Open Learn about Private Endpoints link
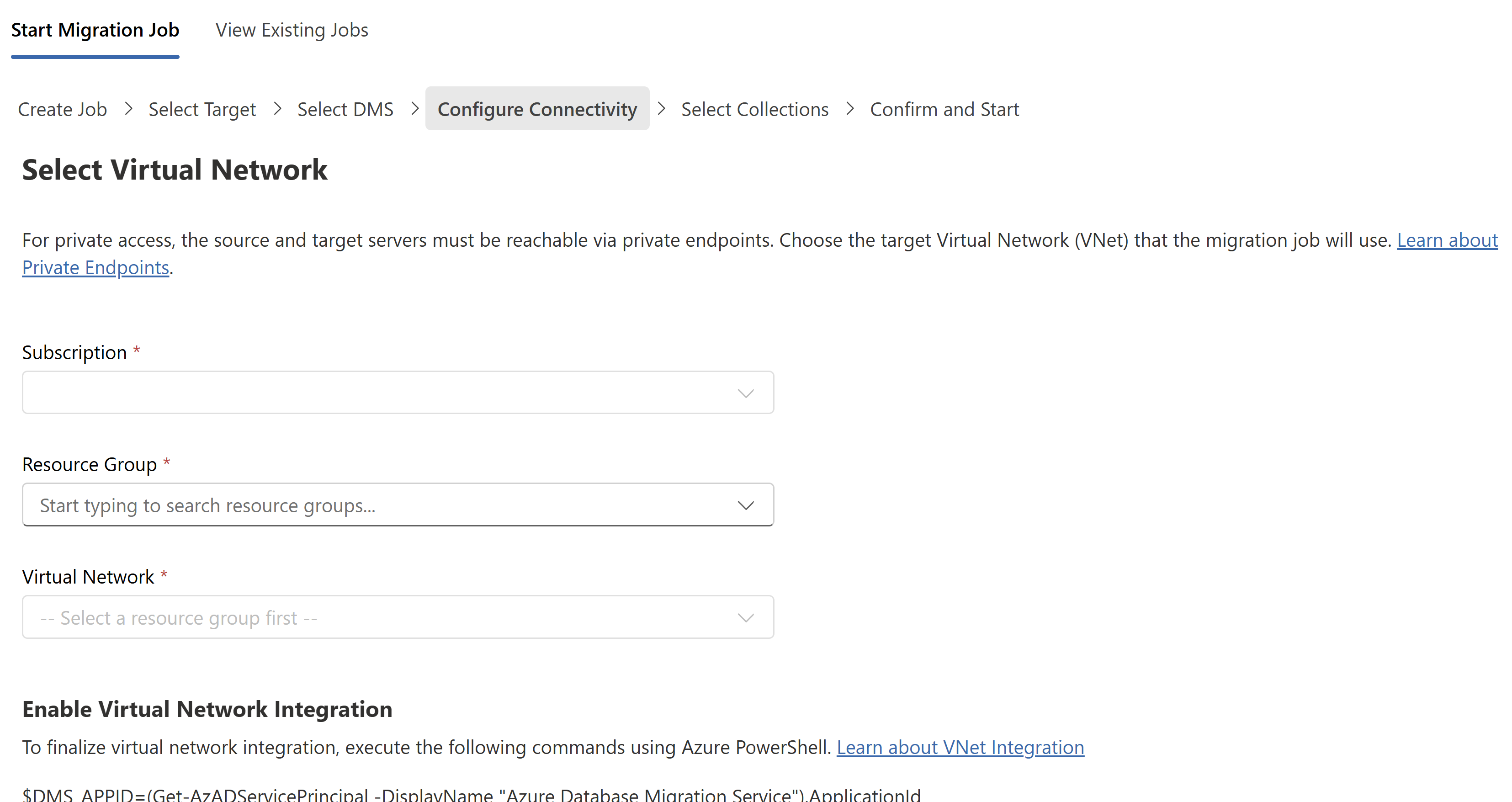Screen dimensions: 1512x802 coord(95,268)
